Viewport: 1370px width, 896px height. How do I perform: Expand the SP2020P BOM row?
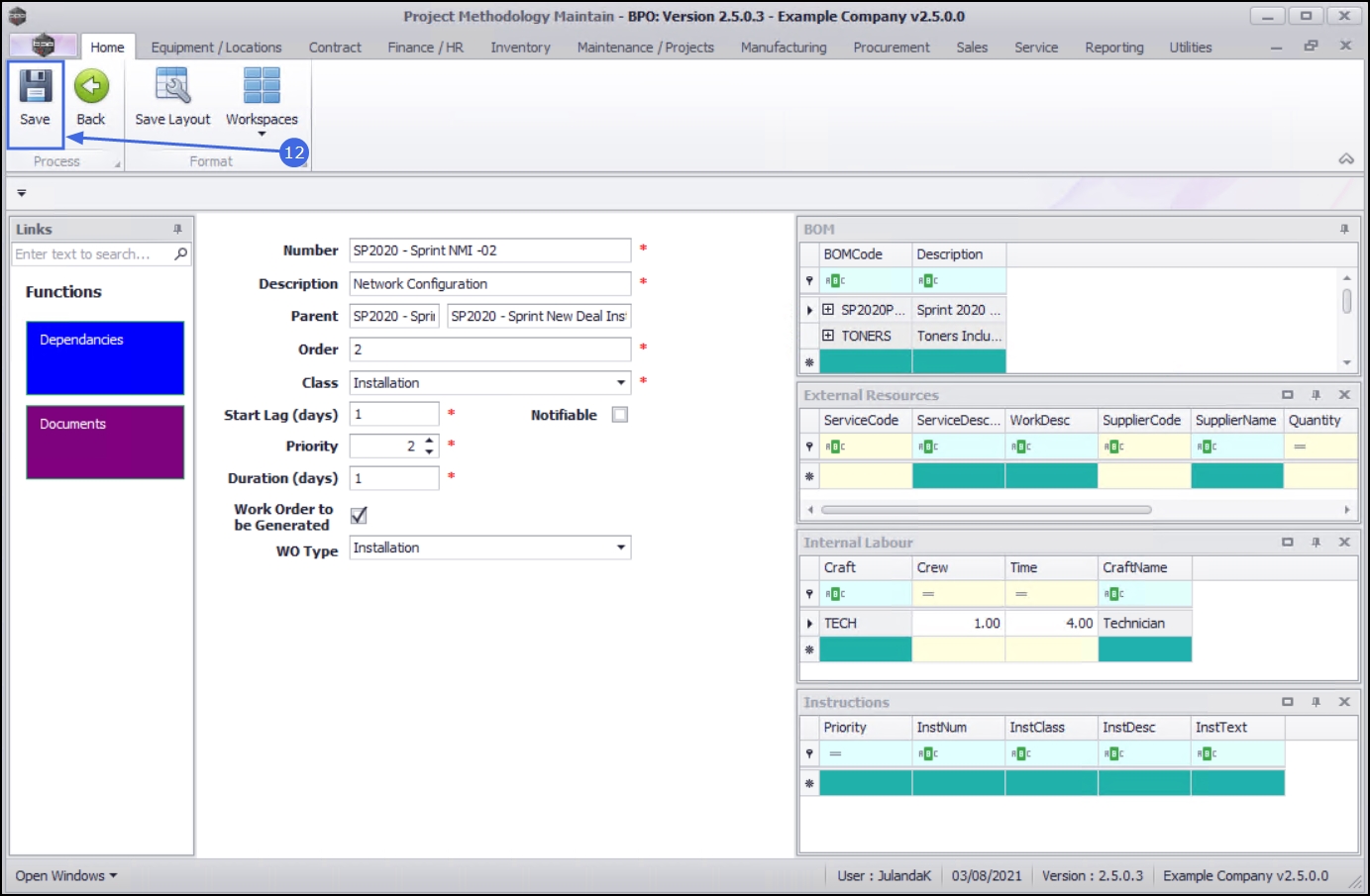tap(828, 310)
